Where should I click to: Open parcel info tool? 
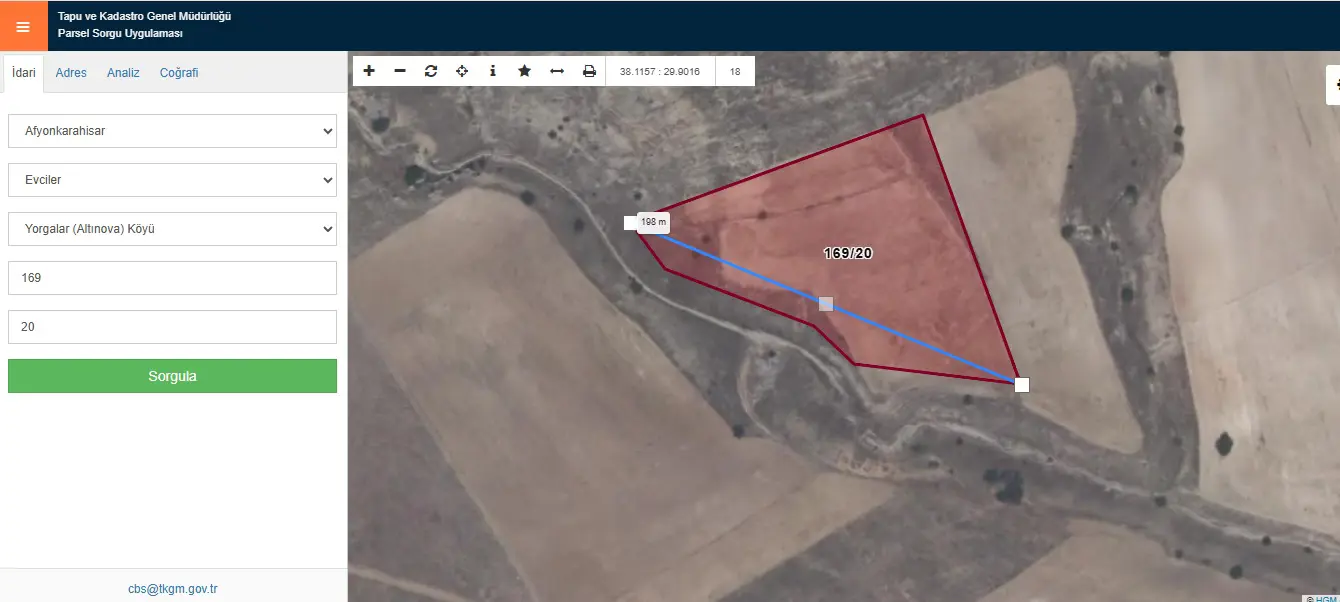tap(493, 71)
